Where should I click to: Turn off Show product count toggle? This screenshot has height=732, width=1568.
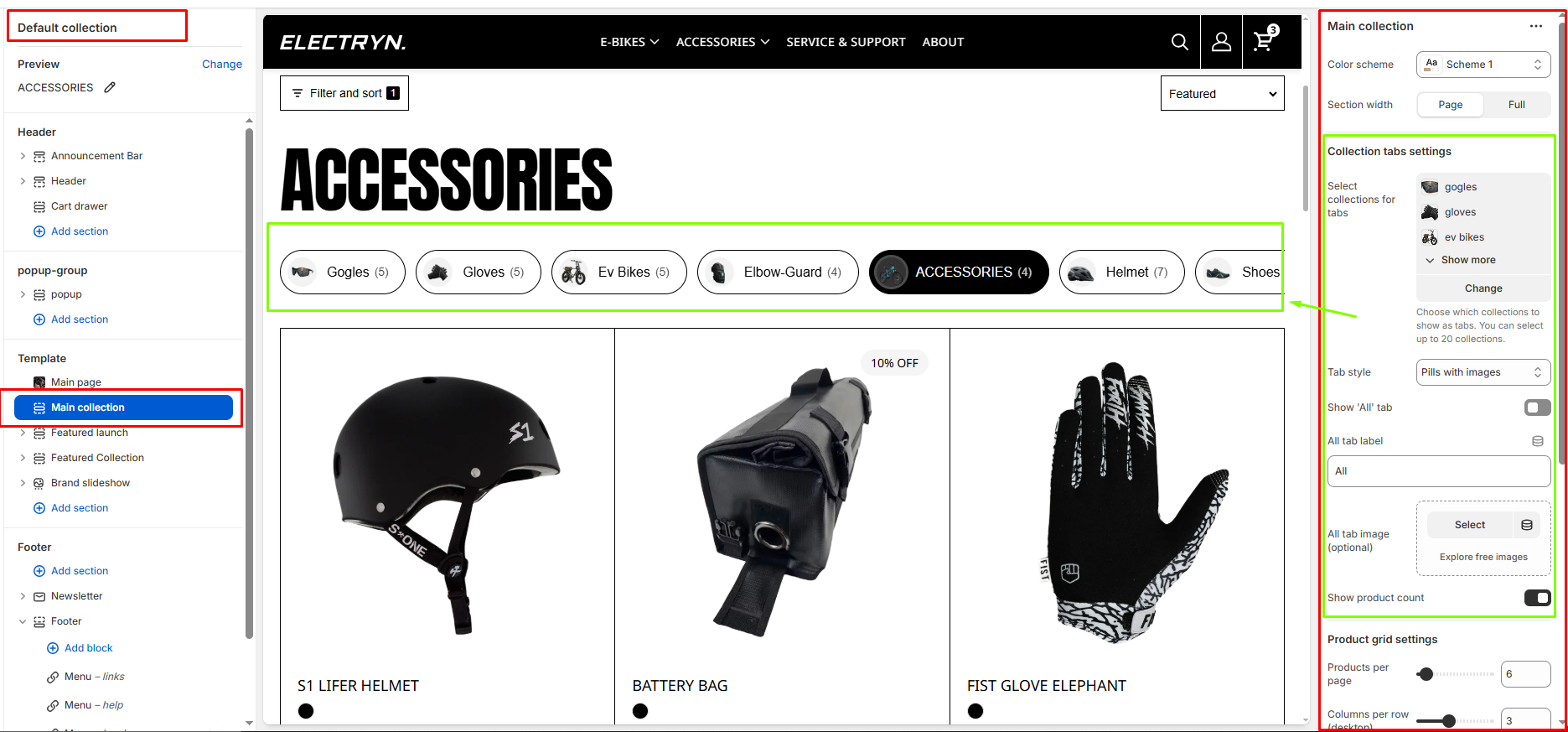point(1537,598)
